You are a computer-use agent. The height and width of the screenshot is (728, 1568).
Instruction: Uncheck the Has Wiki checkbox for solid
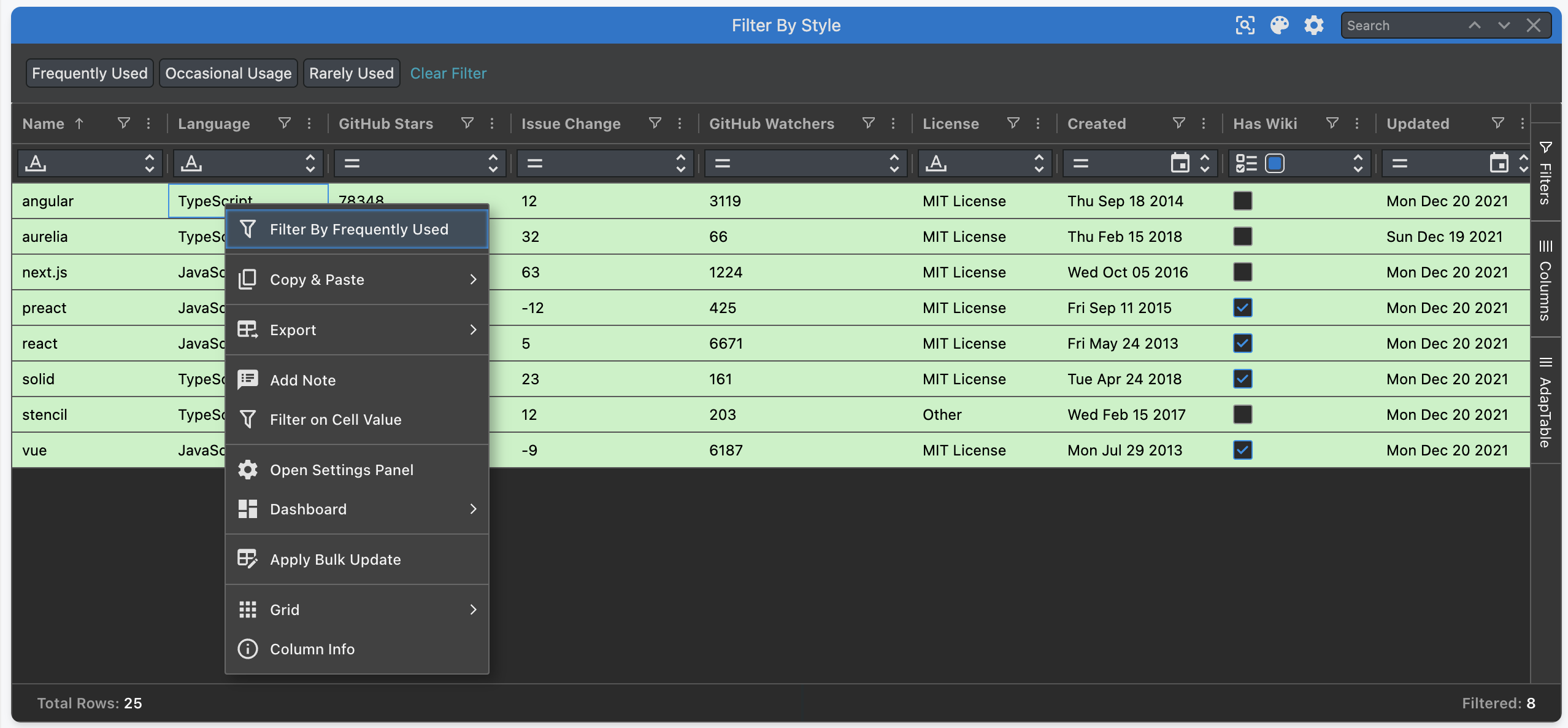pos(1243,379)
